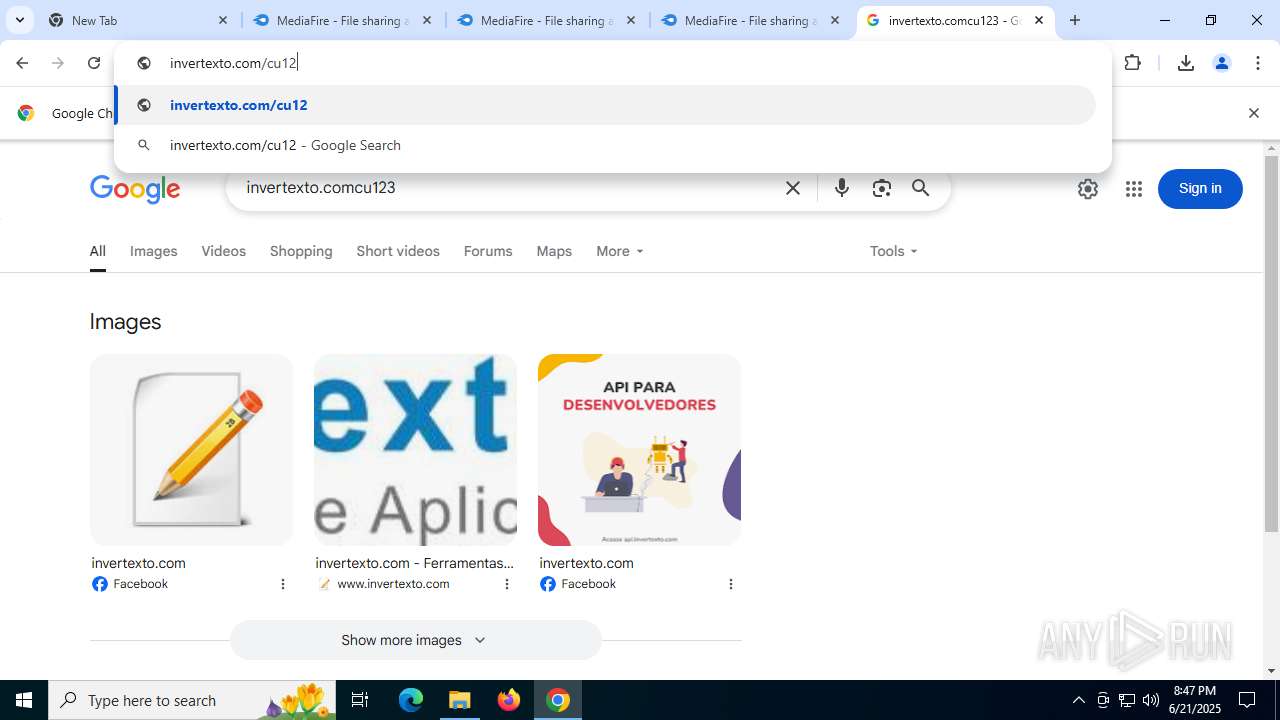Expand Show more images
This screenshot has width=1280, height=720.
[415, 640]
